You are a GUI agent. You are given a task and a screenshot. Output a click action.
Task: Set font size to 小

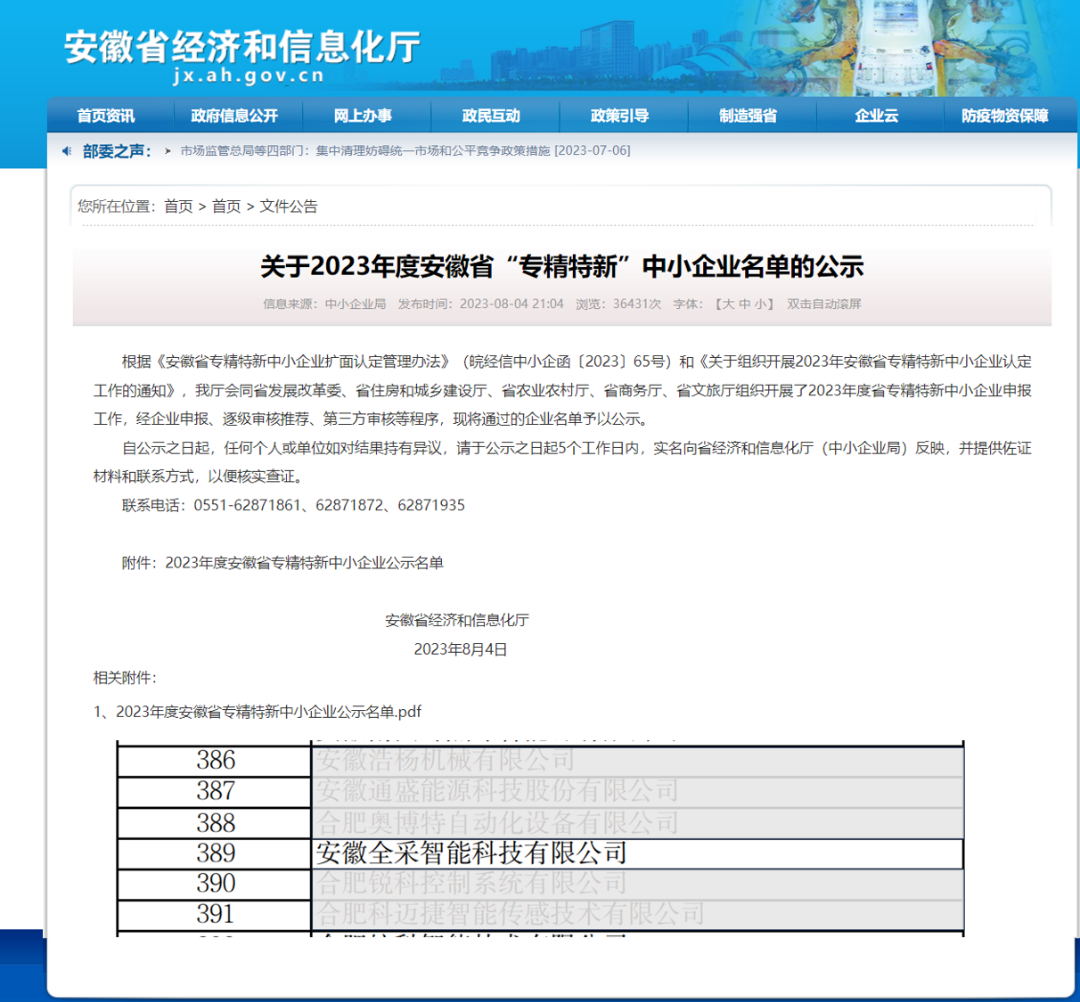tap(760, 304)
